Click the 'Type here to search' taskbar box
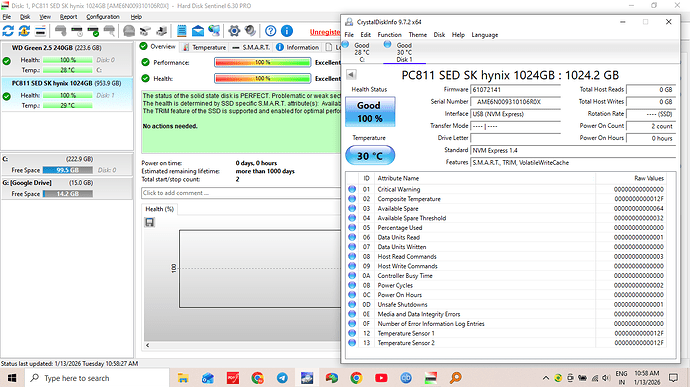690x387 pixels. [x=97, y=378]
